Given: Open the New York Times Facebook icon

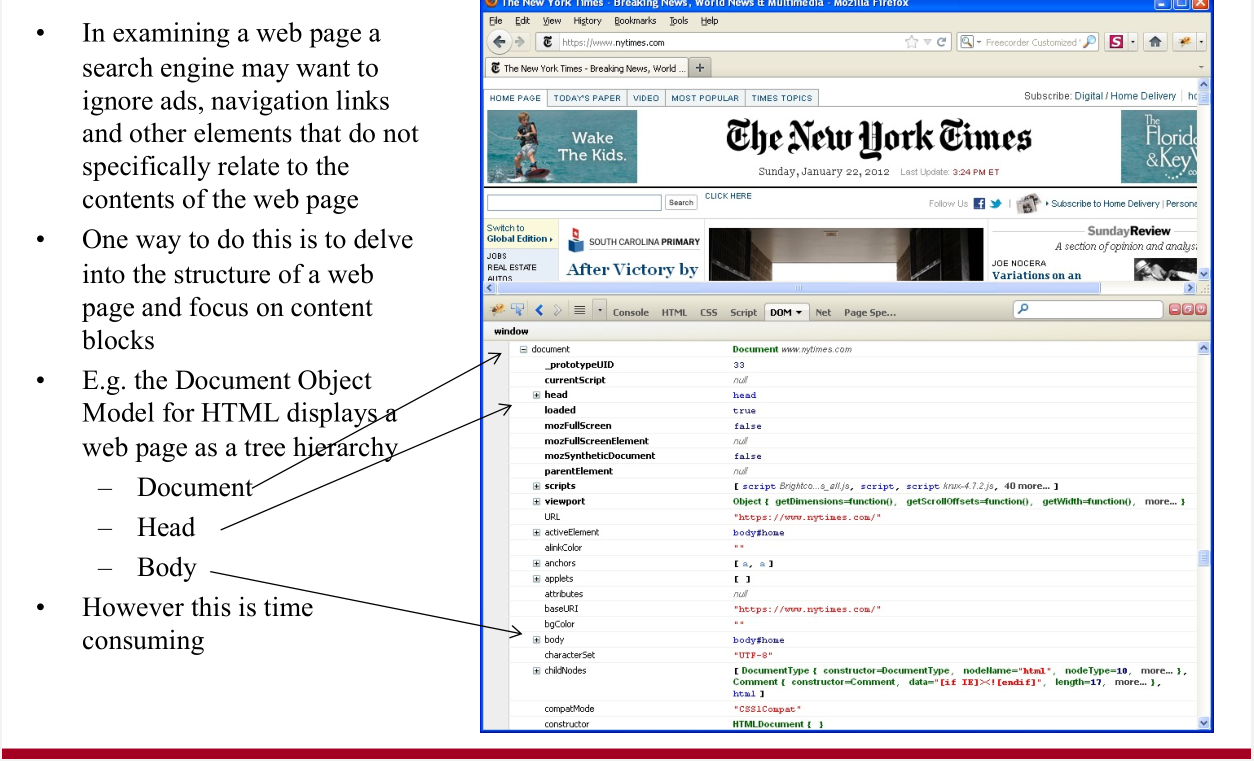Looking at the screenshot, I should pyautogui.click(x=979, y=203).
